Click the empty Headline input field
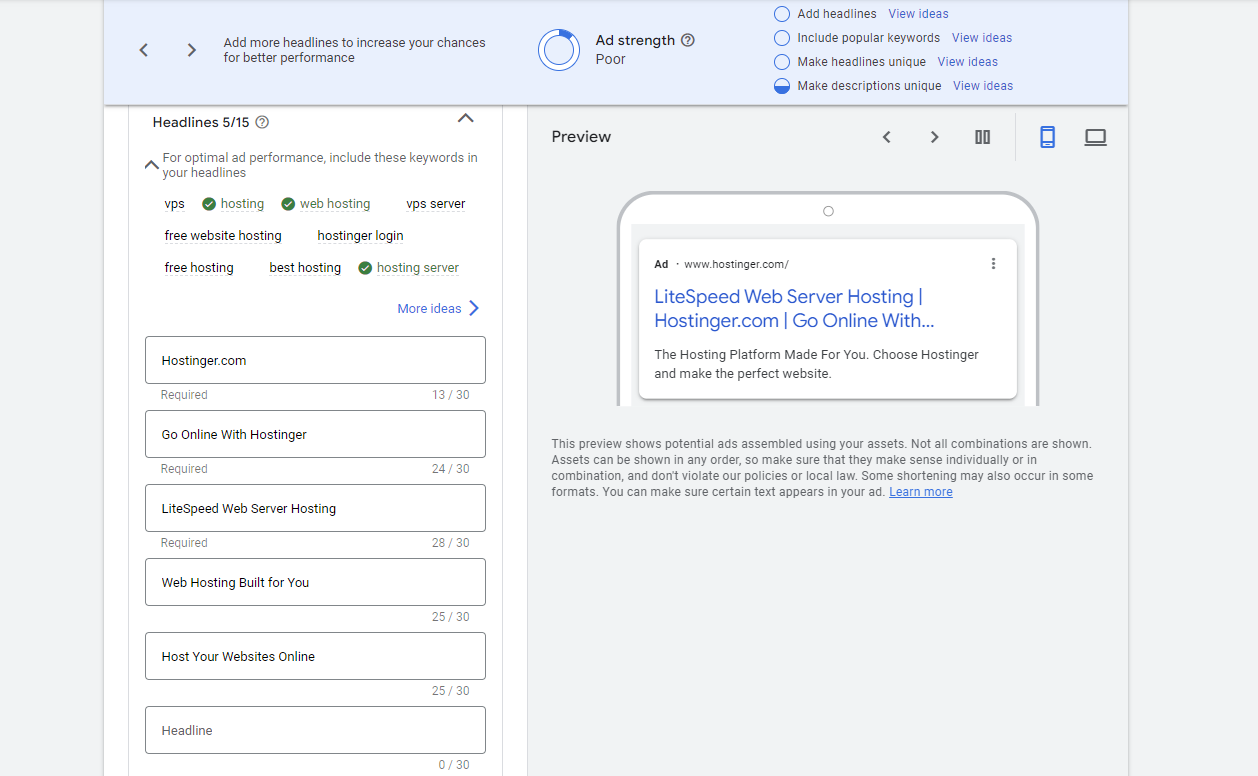 pyautogui.click(x=315, y=730)
